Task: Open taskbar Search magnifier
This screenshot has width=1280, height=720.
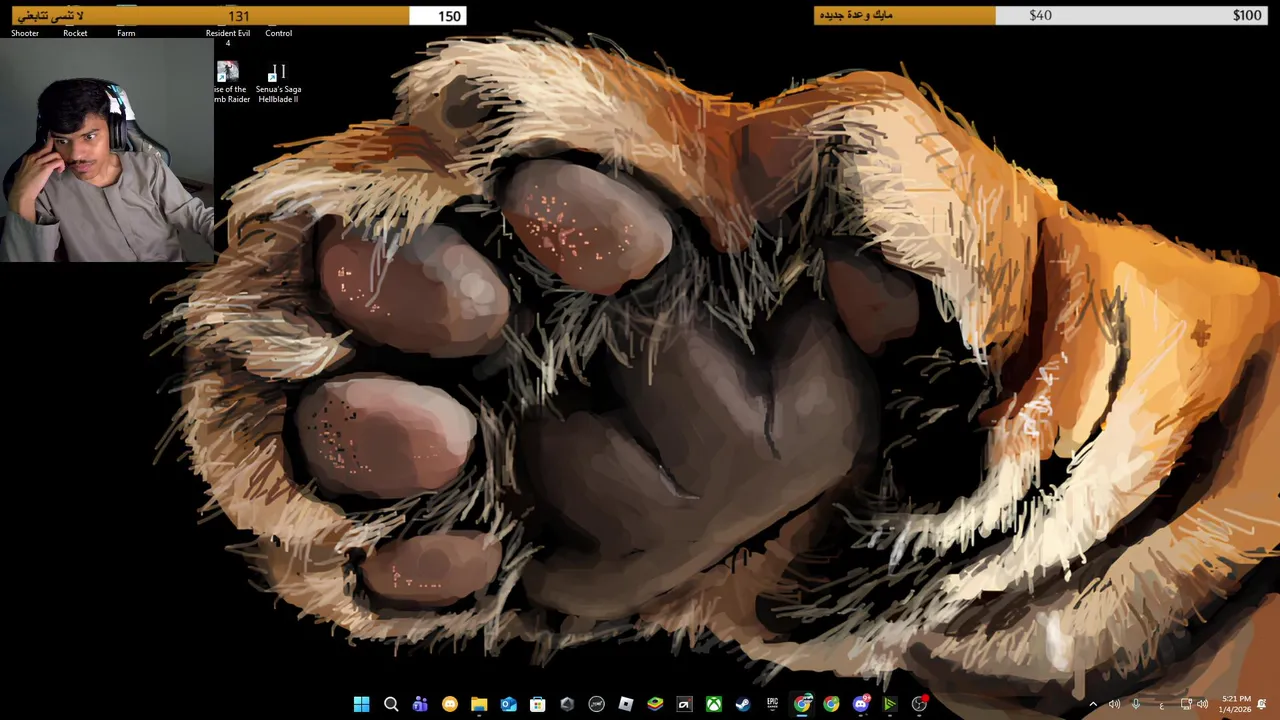Action: tap(391, 704)
